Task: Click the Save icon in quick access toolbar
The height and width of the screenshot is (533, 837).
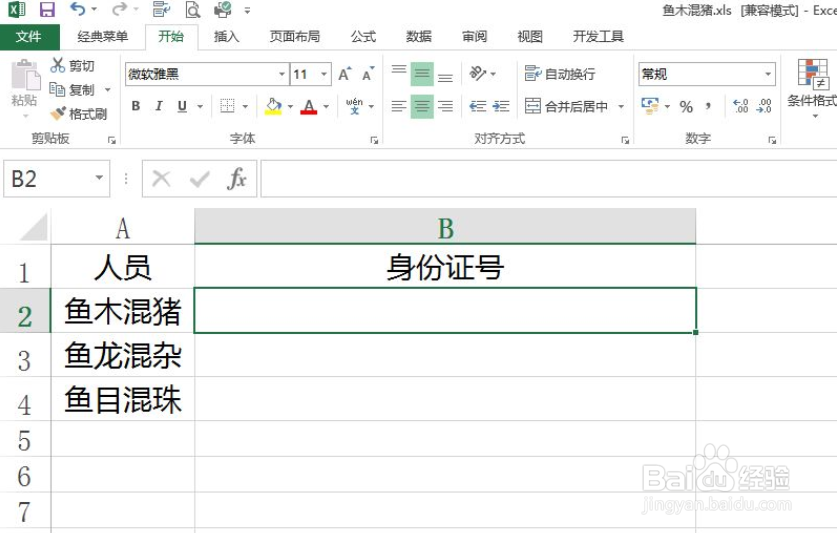Action: (x=48, y=9)
